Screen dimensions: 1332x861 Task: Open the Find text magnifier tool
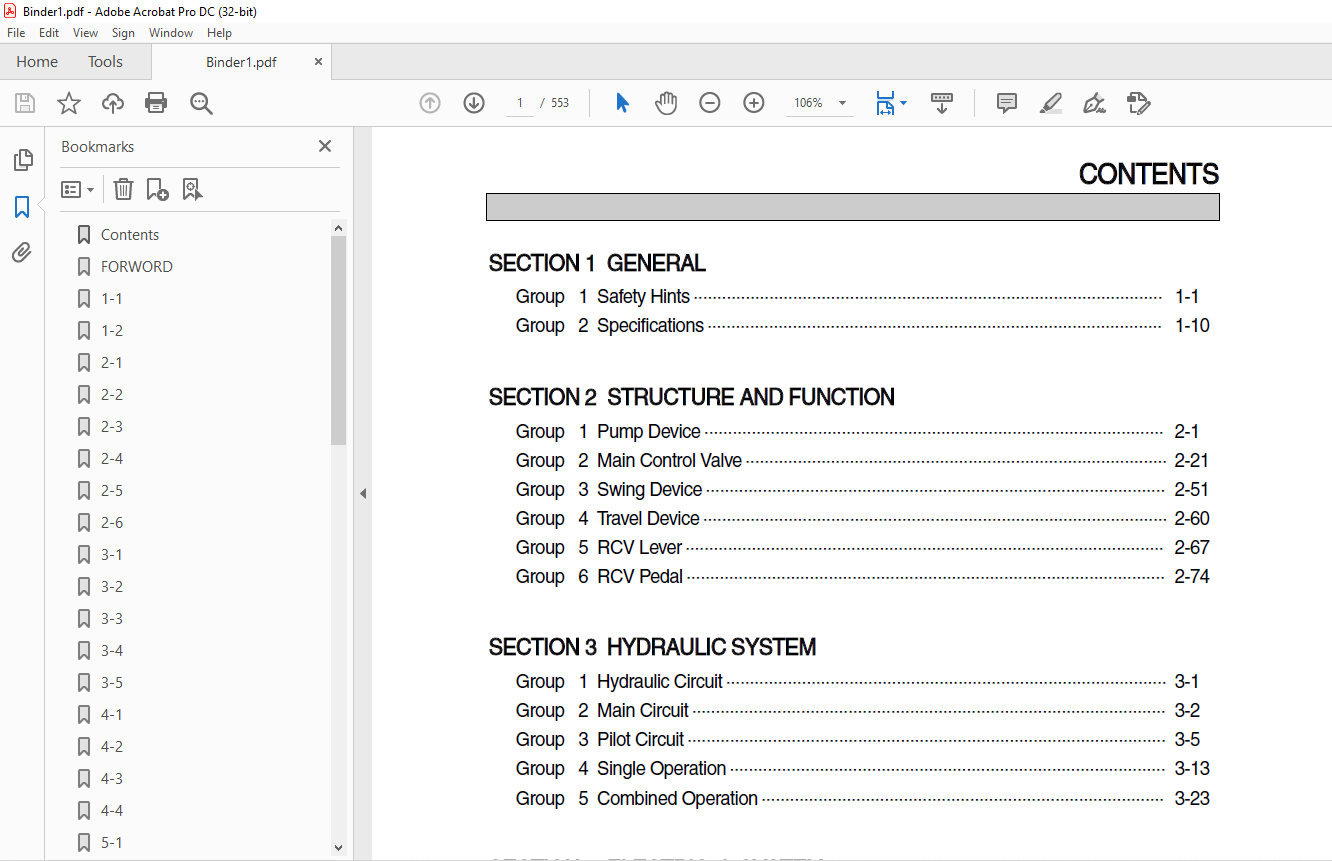pos(201,103)
